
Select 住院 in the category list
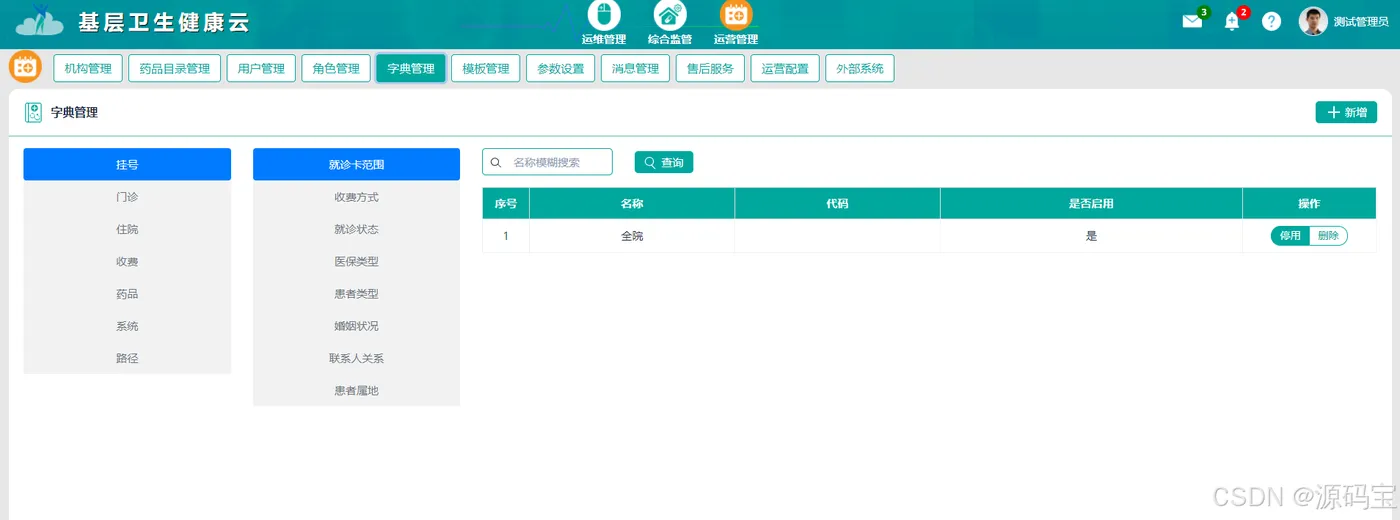[x=127, y=229]
